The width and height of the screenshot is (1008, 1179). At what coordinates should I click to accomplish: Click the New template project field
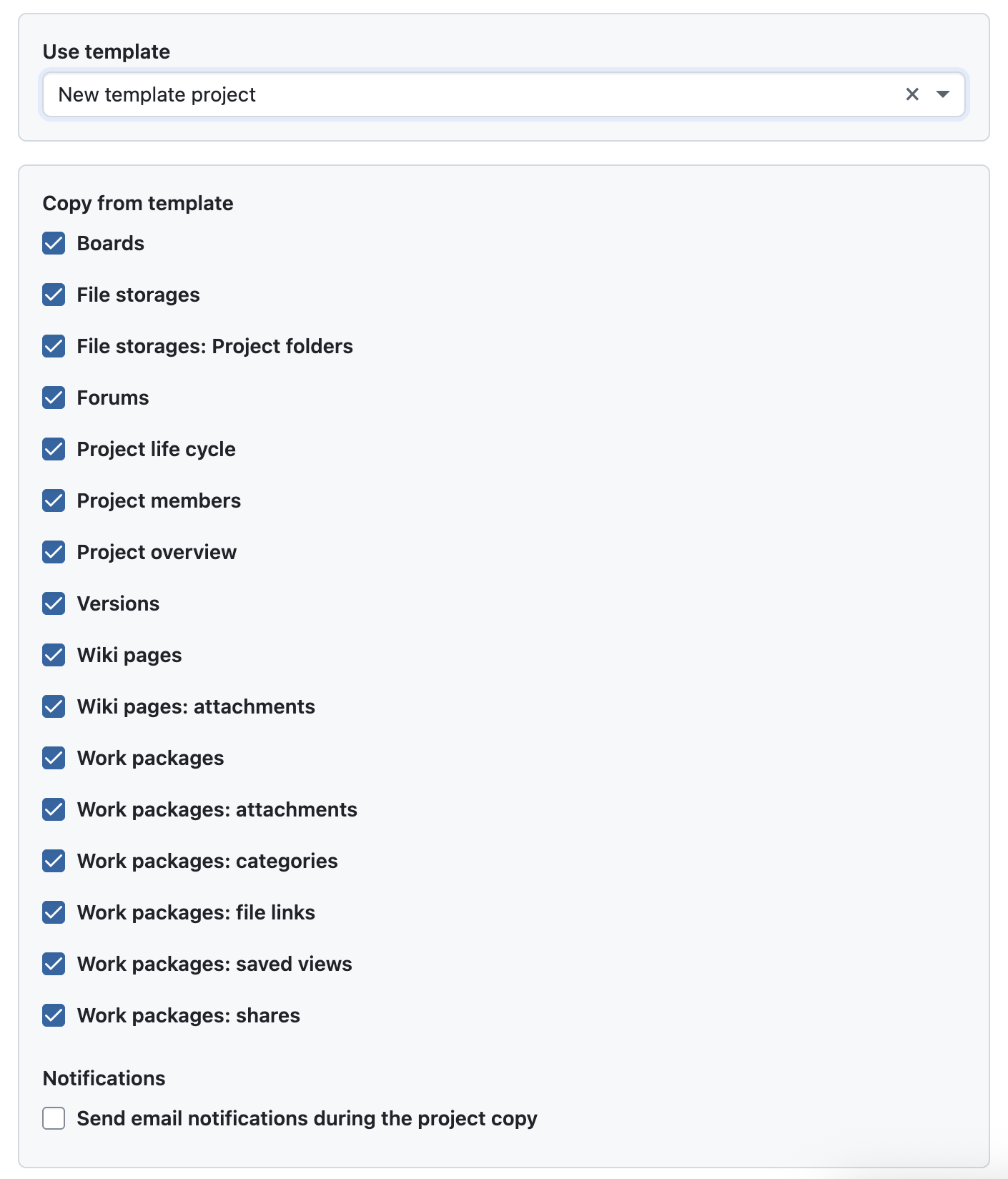(x=465, y=94)
